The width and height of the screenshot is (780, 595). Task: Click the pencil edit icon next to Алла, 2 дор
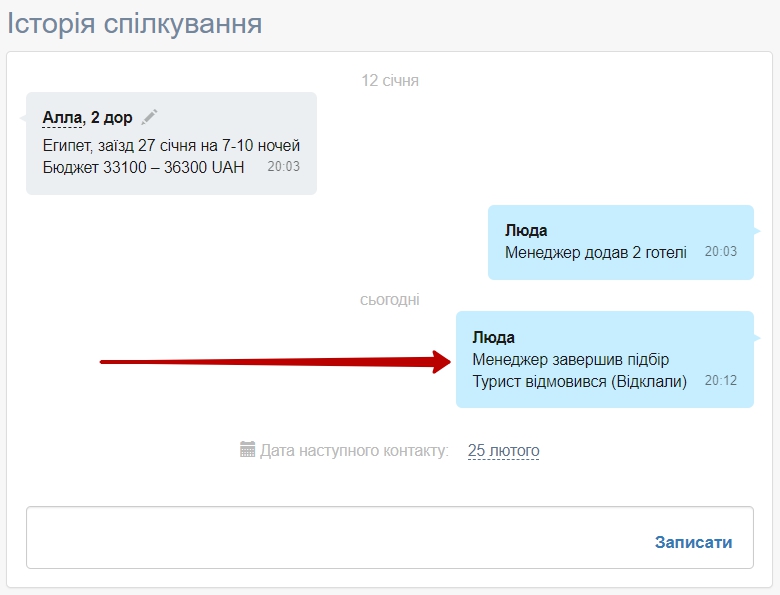(149, 117)
